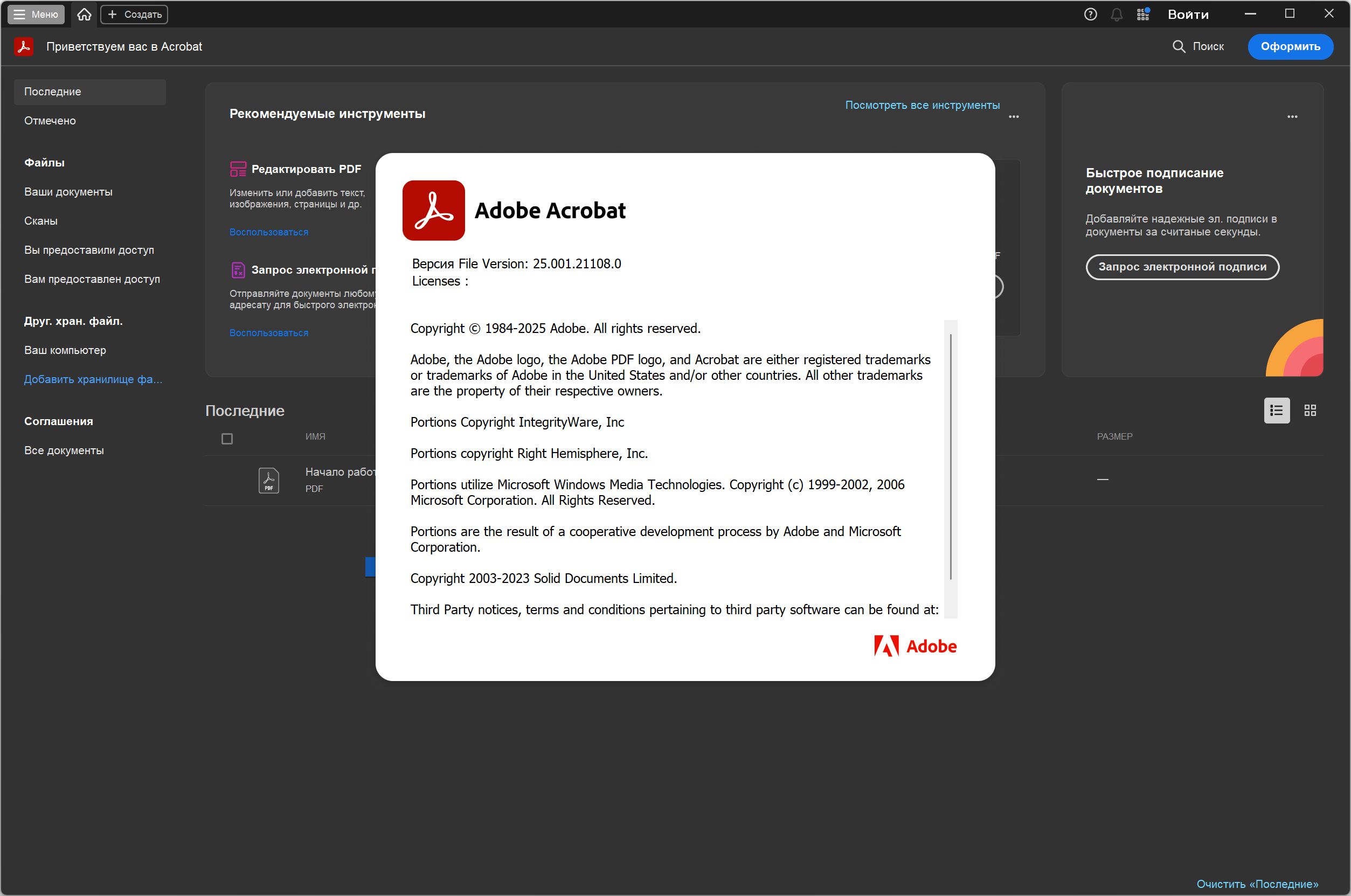The height and width of the screenshot is (896, 1351).
Task: Open the Help question mark icon
Action: (1090, 15)
